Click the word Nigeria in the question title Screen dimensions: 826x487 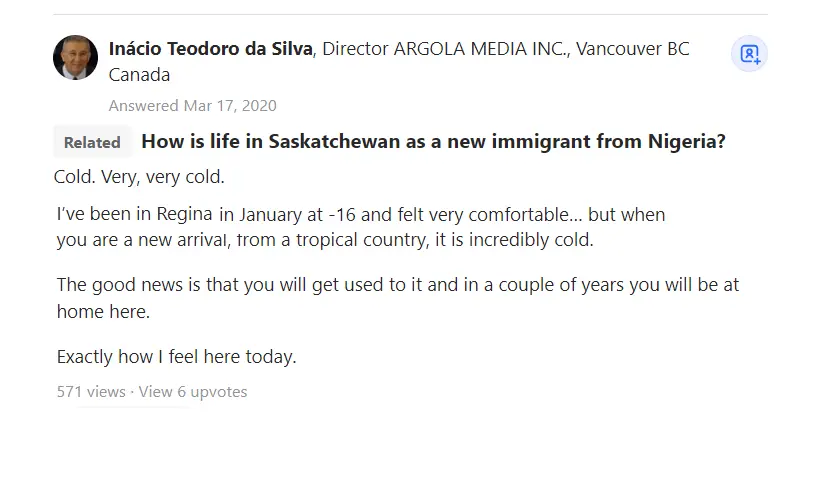pos(687,141)
